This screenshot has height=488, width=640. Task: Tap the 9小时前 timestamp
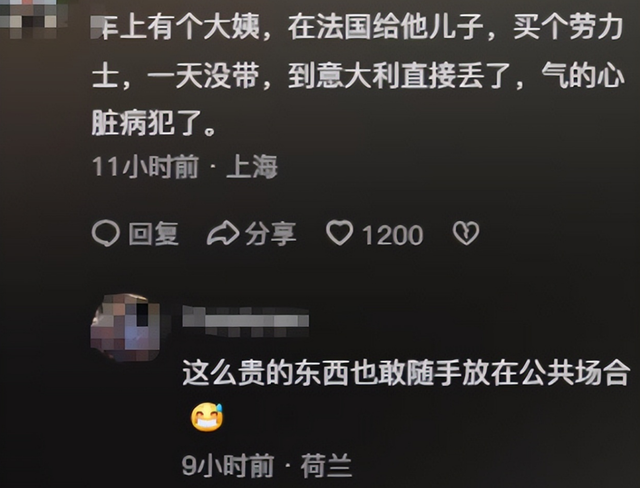228,466
